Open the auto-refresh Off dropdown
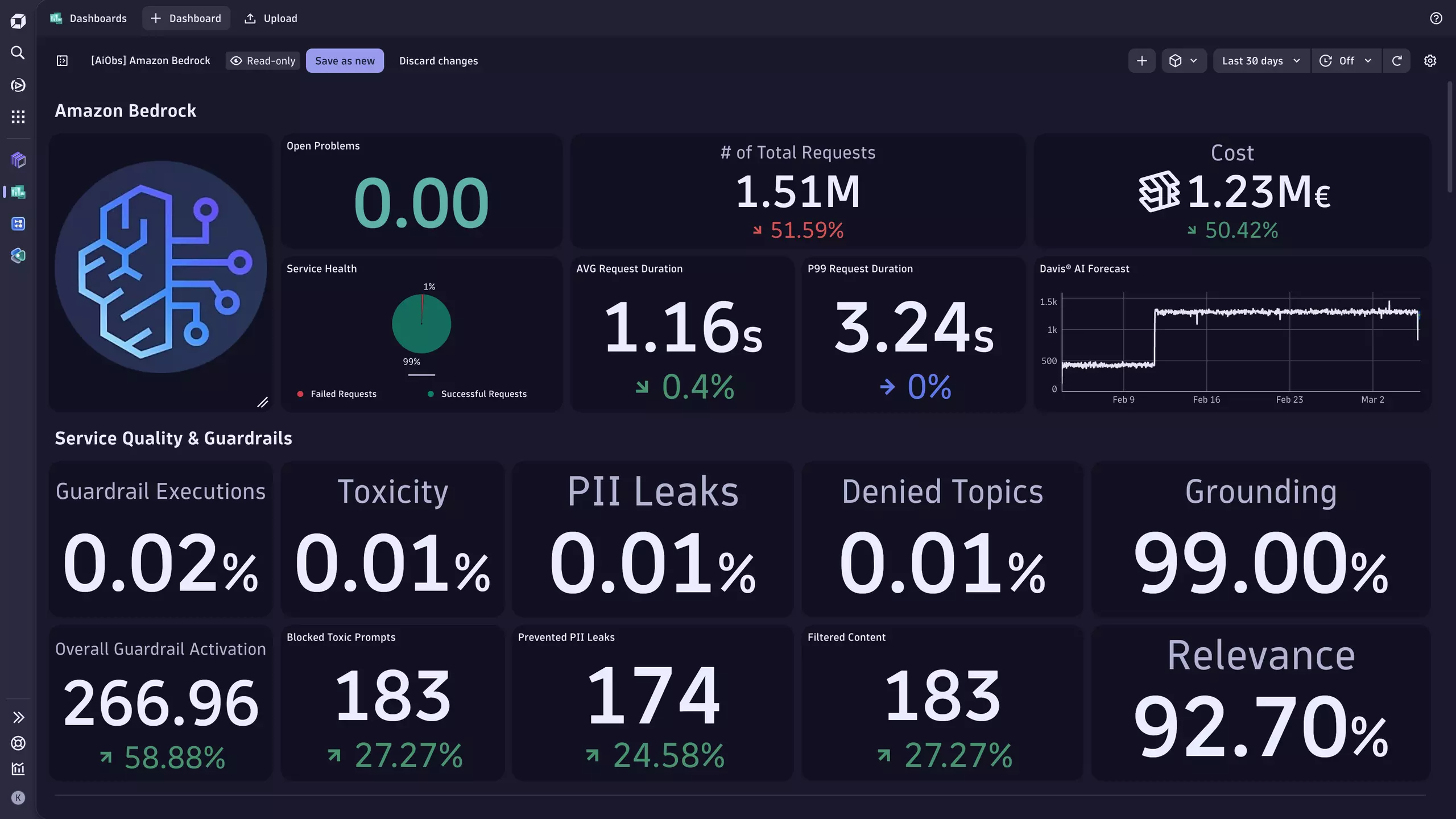The width and height of the screenshot is (1456, 819). [x=1346, y=61]
